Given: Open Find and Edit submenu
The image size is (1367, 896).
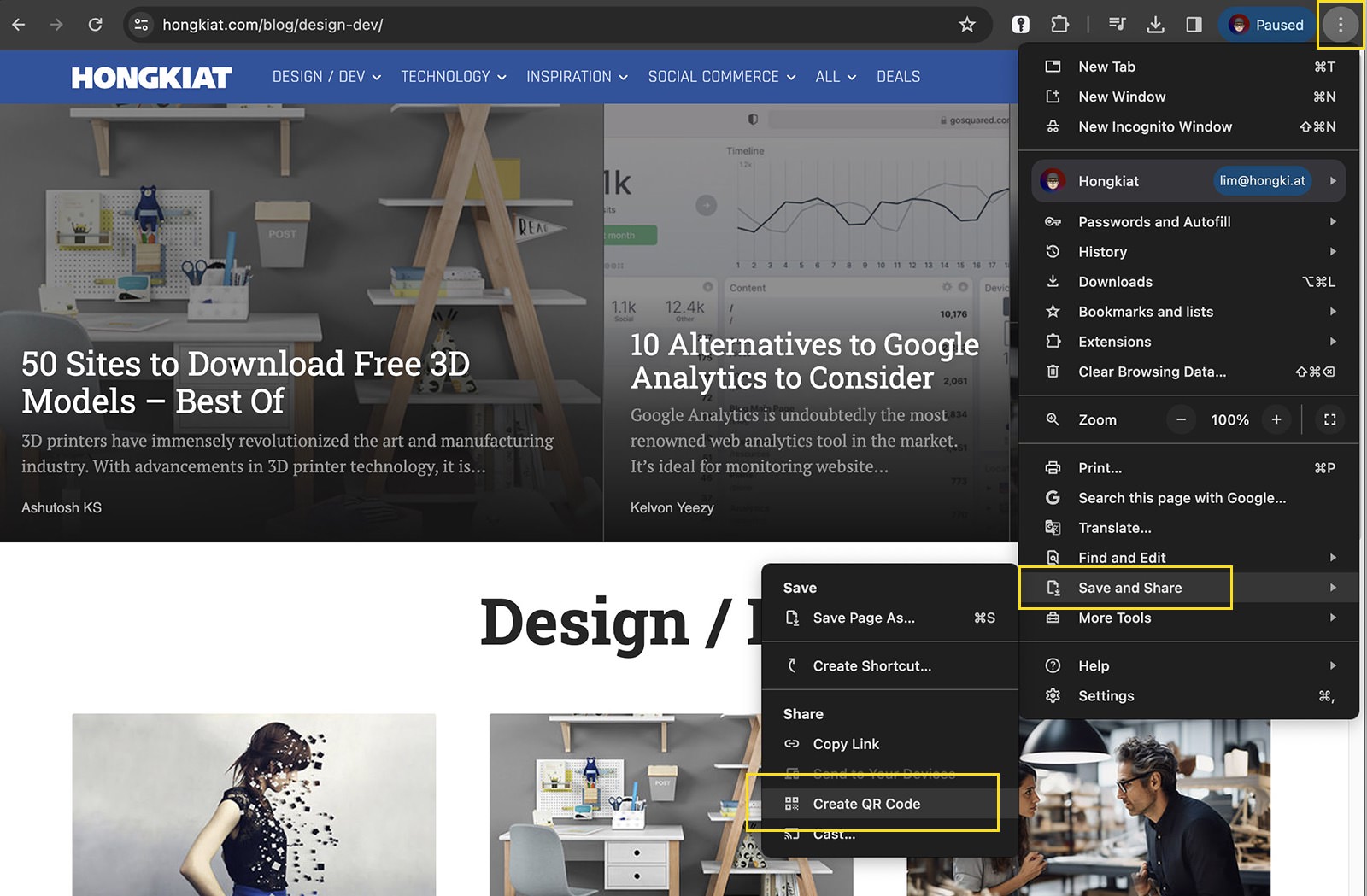Looking at the screenshot, I should 1188,558.
